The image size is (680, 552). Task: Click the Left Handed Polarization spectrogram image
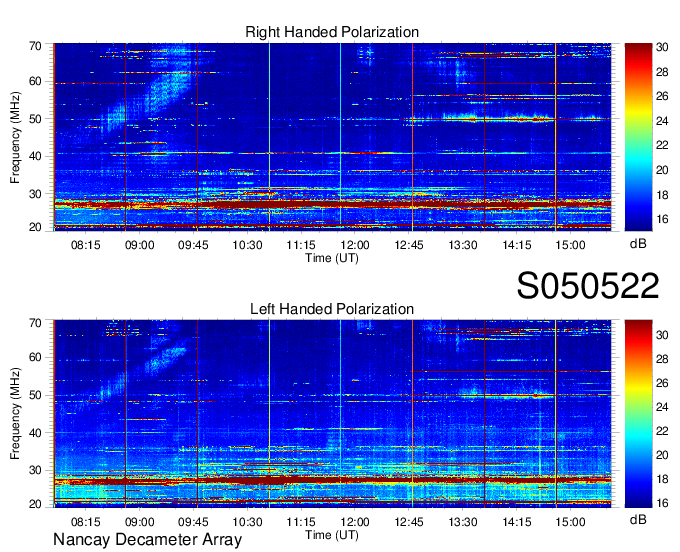pyautogui.click(x=332, y=414)
